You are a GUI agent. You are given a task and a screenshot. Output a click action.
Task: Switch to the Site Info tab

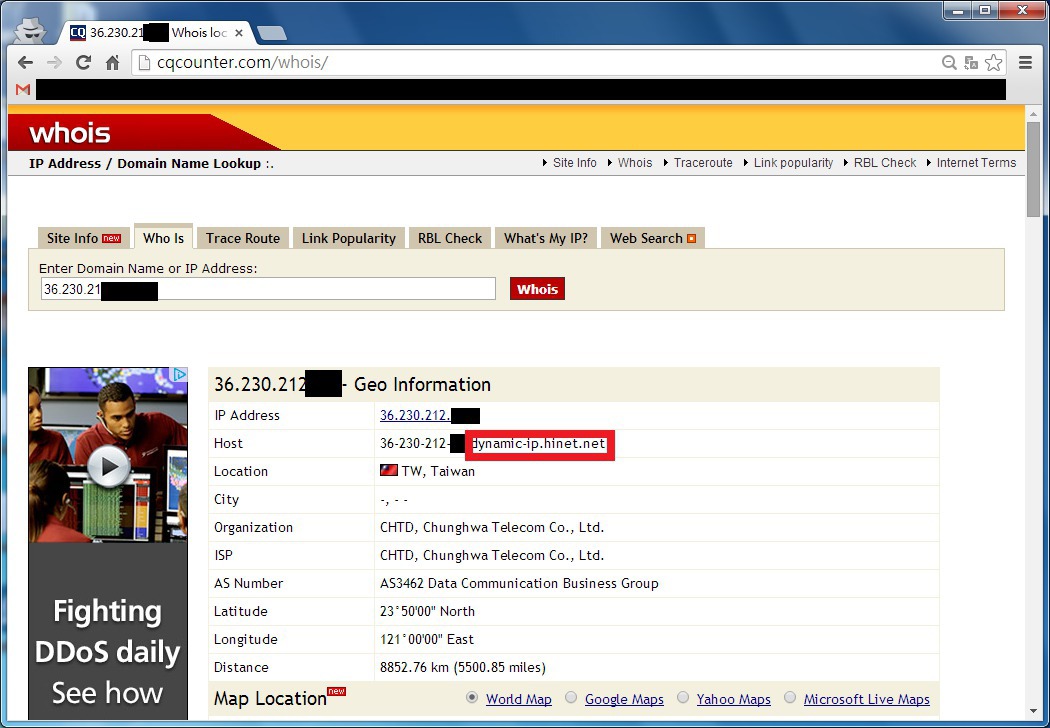click(83, 238)
